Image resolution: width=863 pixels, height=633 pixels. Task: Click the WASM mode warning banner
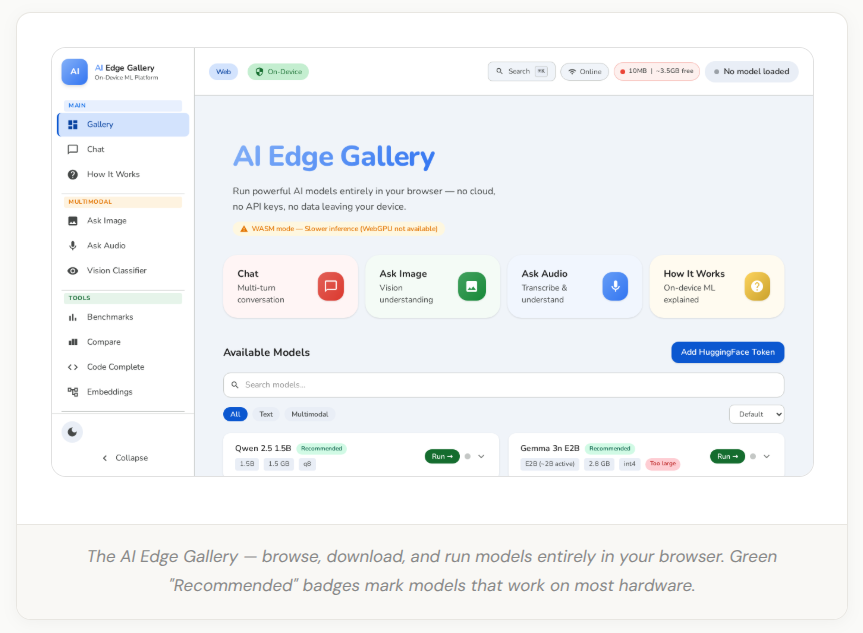(339, 228)
